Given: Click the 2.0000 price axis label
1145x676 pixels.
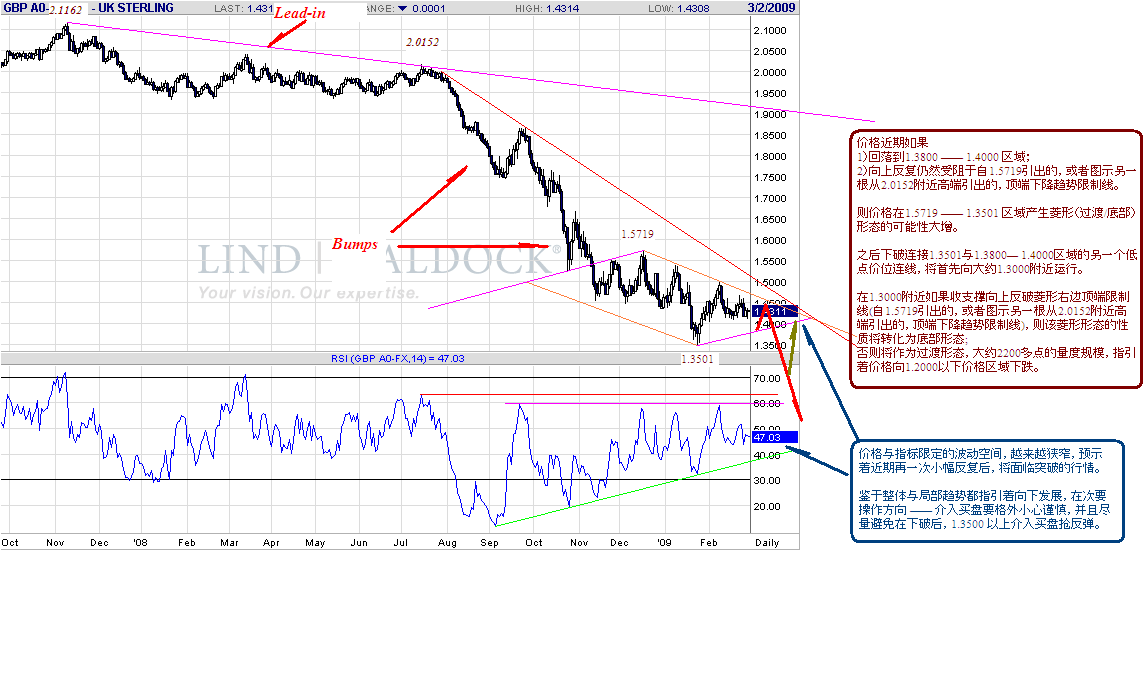Looking at the screenshot, I should [770, 72].
